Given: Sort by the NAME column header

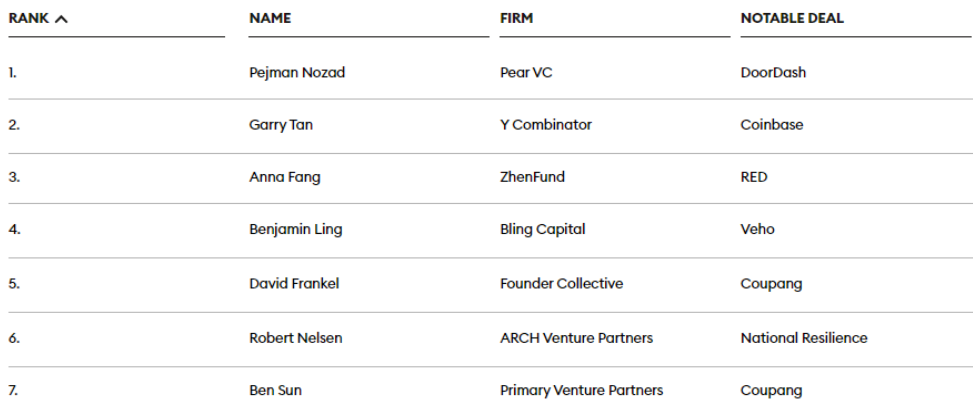Looking at the screenshot, I should (270, 19).
